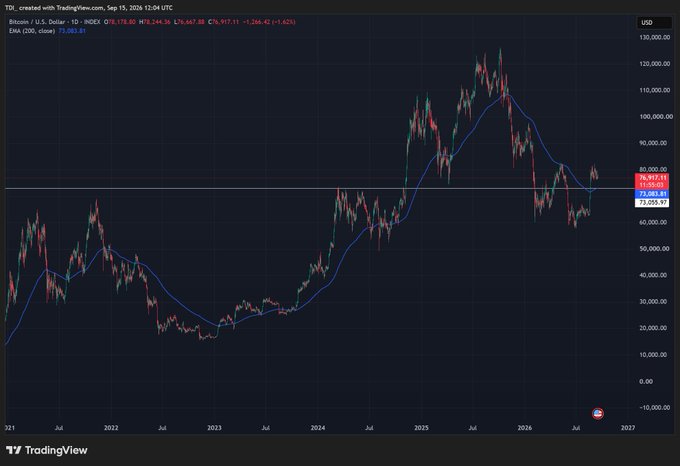Click the 2026 label on the time axis
This screenshot has height=466, width=680.
(x=525, y=428)
